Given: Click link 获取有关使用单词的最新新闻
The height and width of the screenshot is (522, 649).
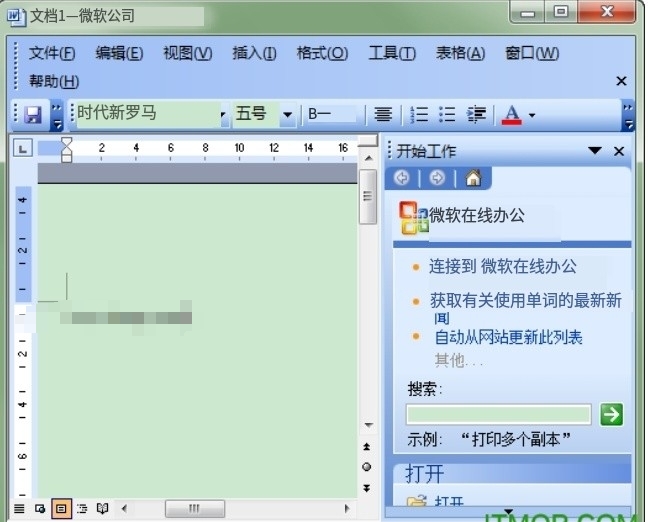Looking at the screenshot, I should coord(525,308).
